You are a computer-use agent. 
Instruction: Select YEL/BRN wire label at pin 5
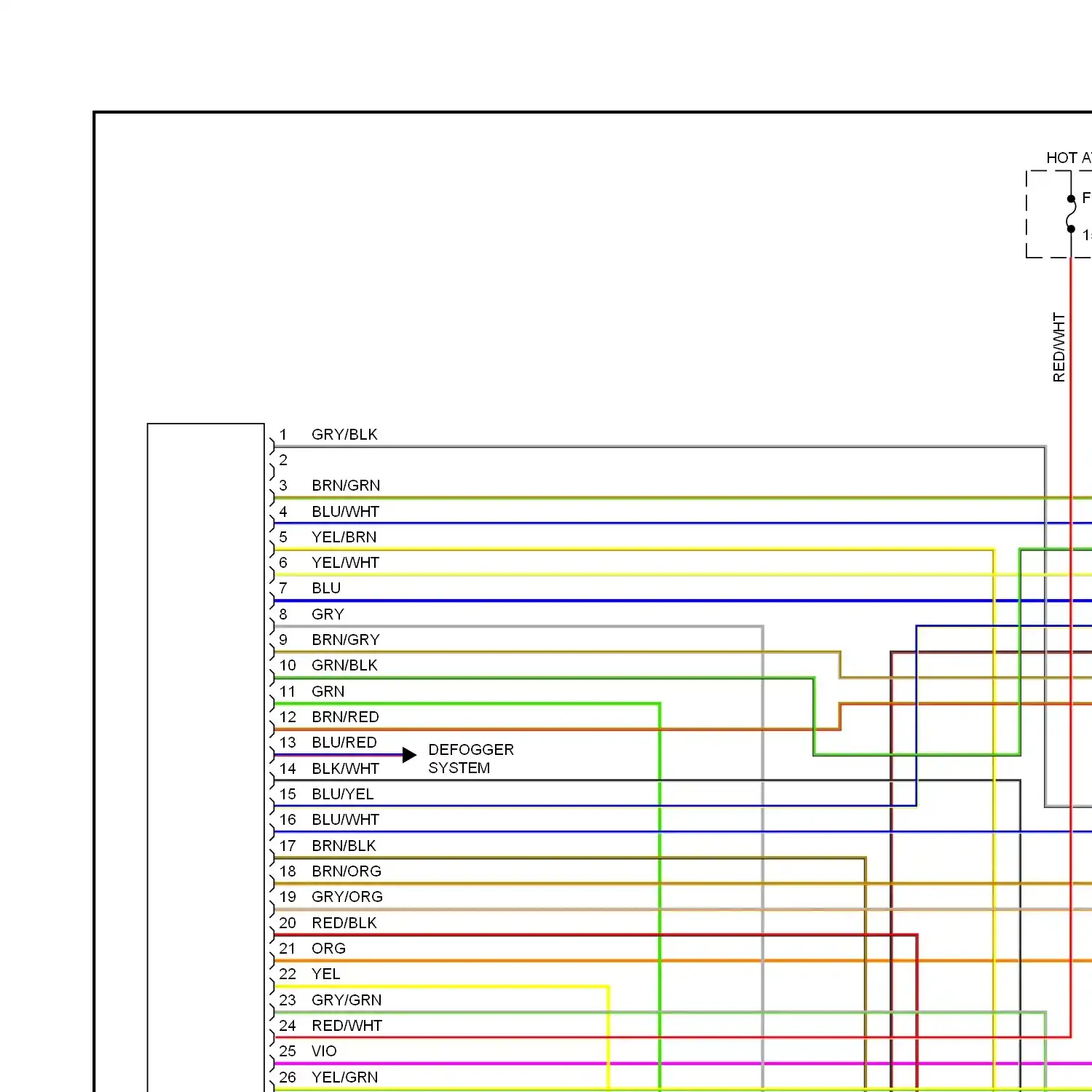tap(344, 537)
